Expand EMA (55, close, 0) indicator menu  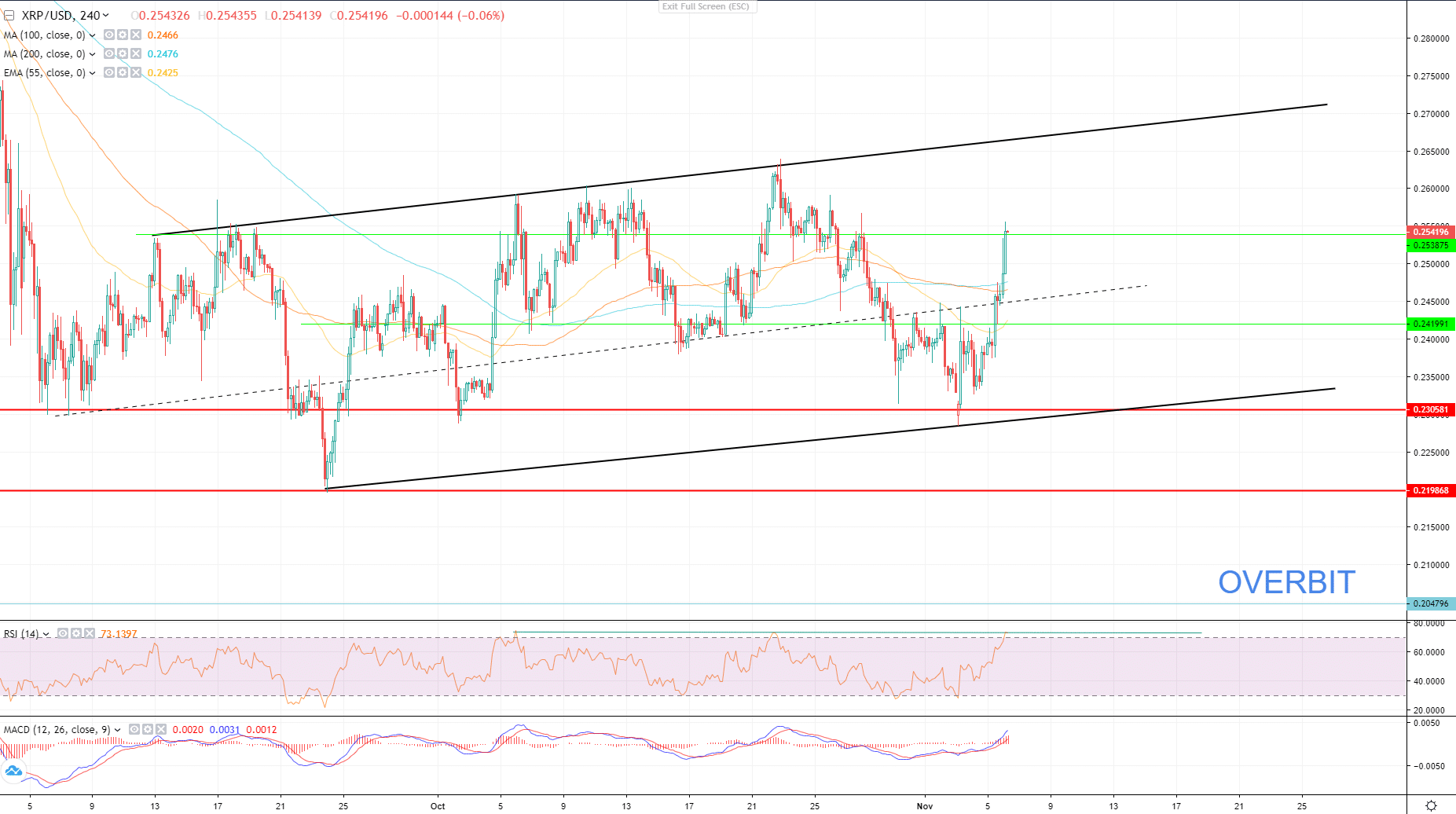(92, 73)
